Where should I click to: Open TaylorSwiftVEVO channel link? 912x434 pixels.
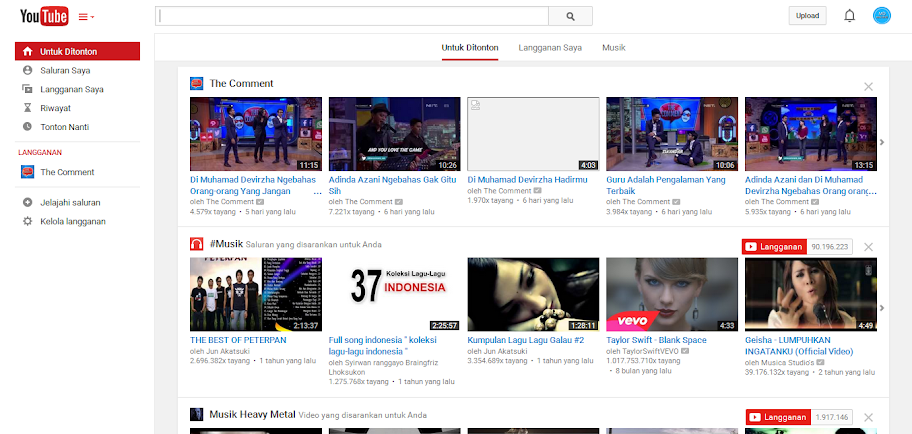[650, 351]
